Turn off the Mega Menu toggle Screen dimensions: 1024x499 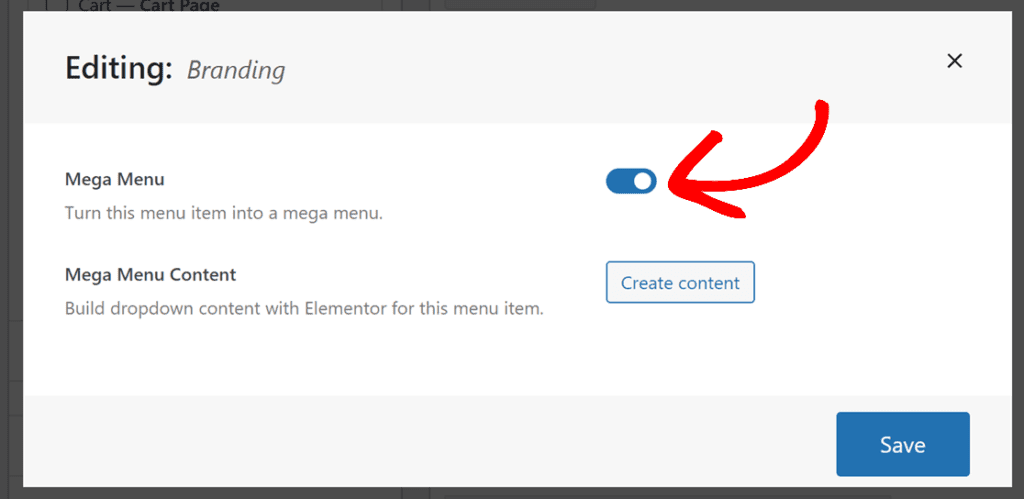631,181
